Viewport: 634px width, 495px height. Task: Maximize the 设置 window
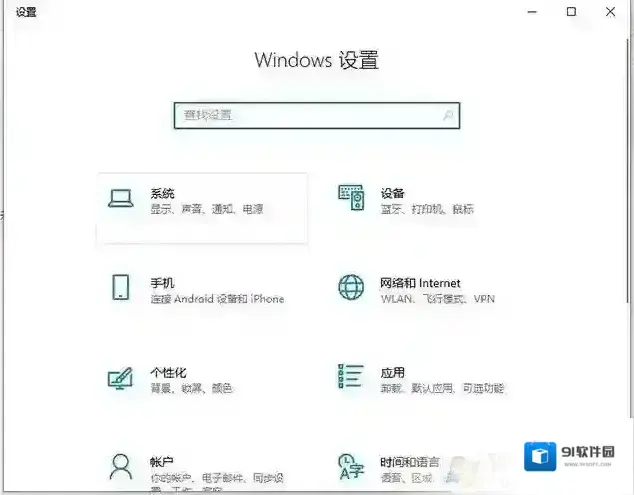[571, 12]
